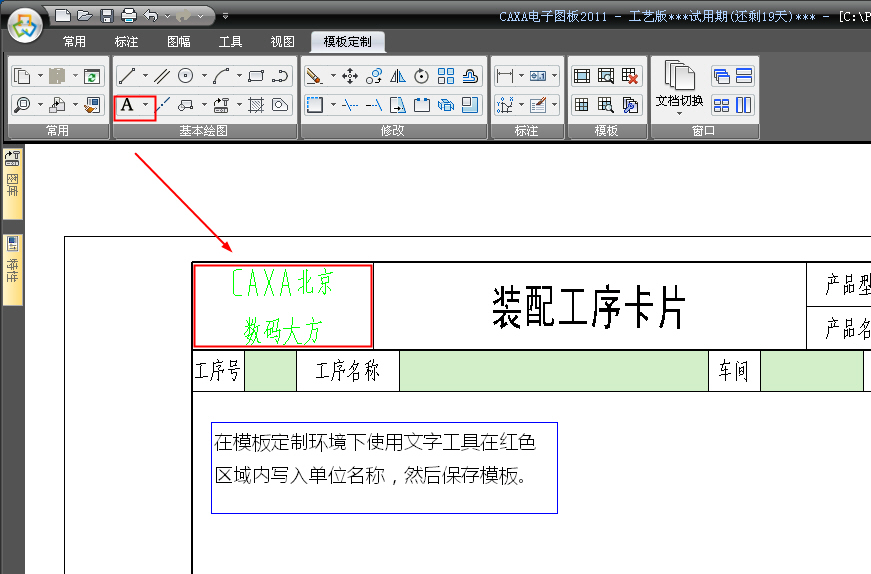Switch to the 常用 ribbon tab
This screenshot has height=574, width=871.
(74, 42)
